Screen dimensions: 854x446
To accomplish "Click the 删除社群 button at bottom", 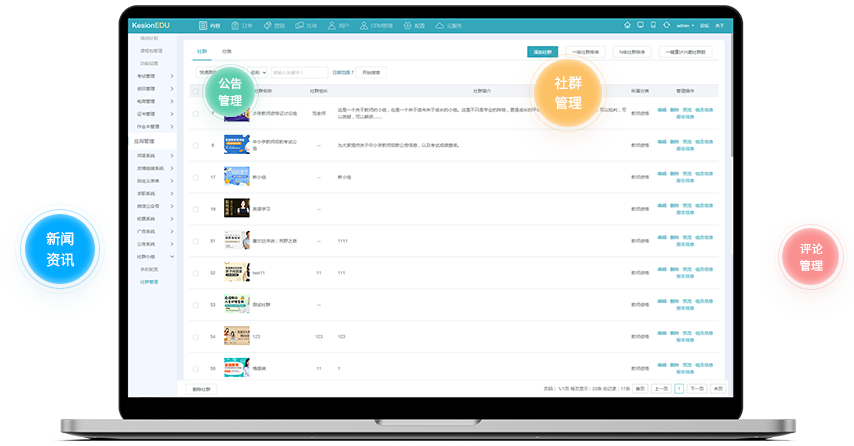I will click(x=202, y=388).
